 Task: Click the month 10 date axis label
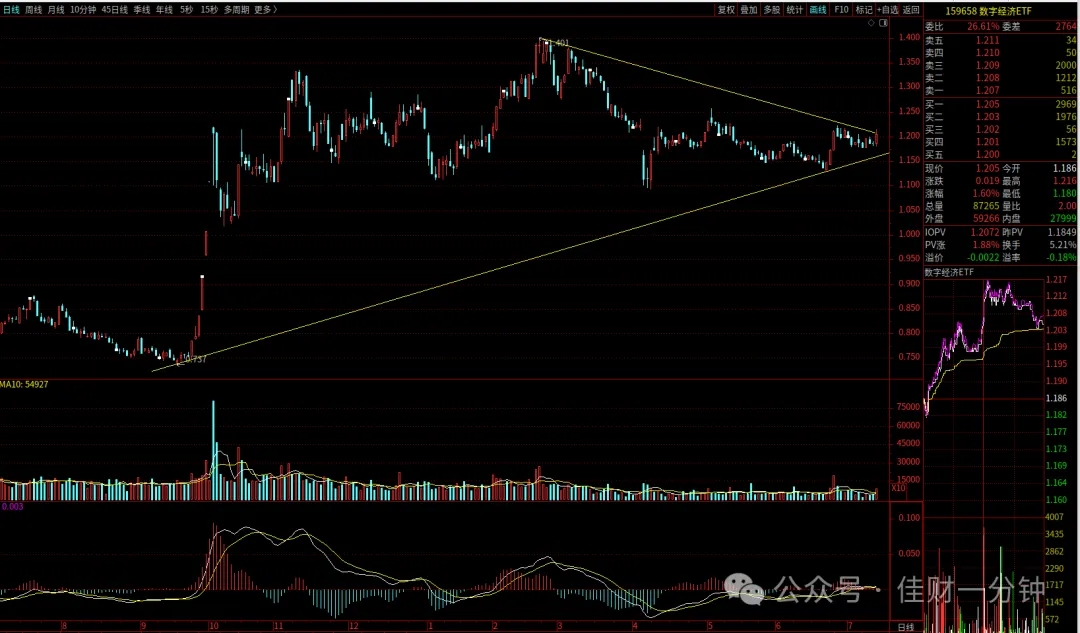(214, 626)
